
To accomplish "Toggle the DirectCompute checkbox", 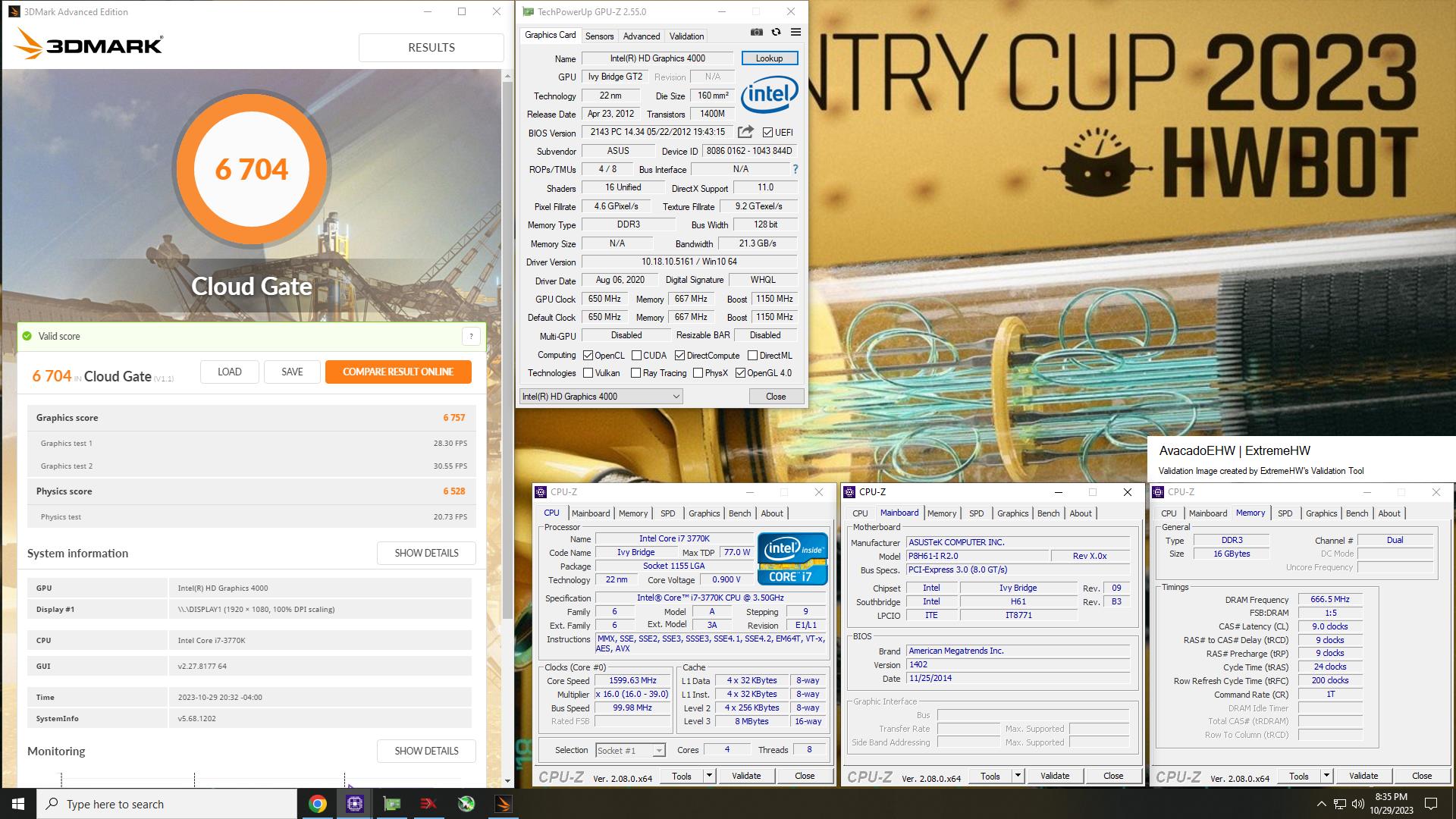I will pos(679,356).
